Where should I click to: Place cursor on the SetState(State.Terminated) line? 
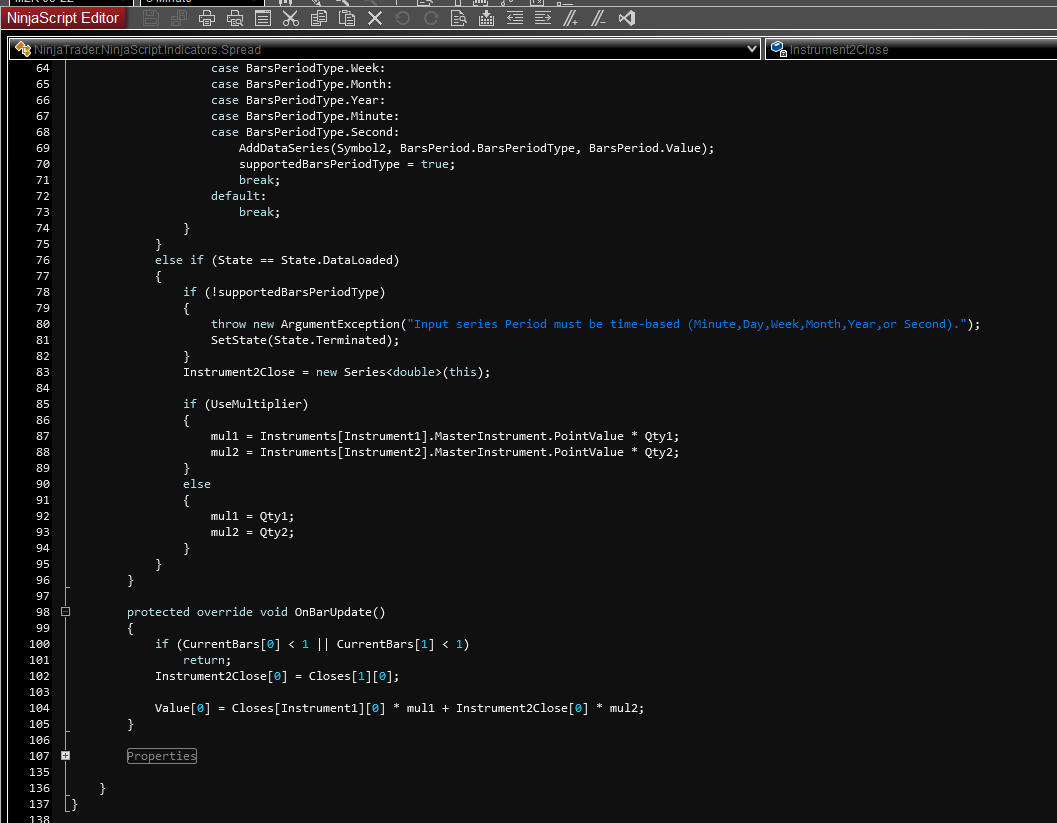(304, 340)
